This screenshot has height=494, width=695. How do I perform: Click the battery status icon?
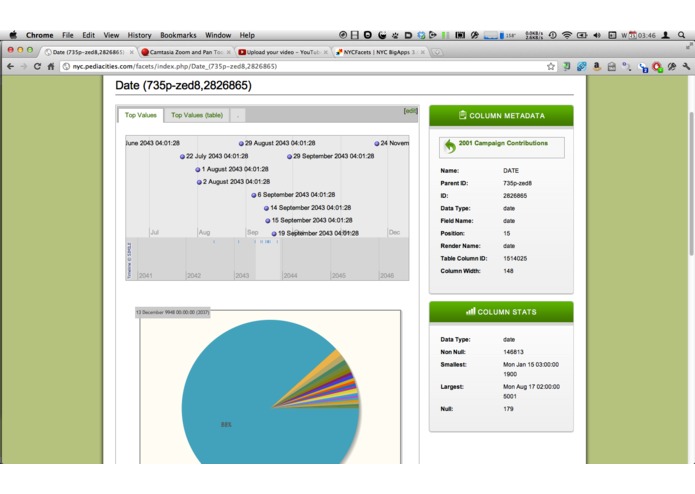582,35
